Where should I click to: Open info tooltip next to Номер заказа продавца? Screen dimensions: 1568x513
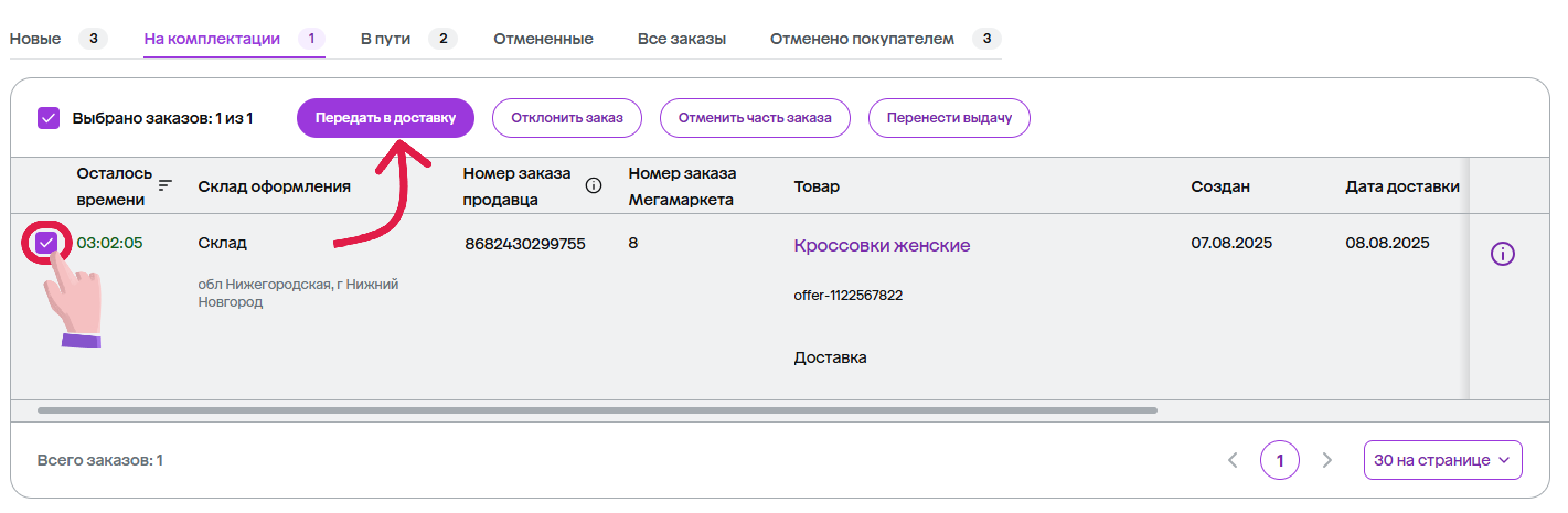click(x=593, y=185)
